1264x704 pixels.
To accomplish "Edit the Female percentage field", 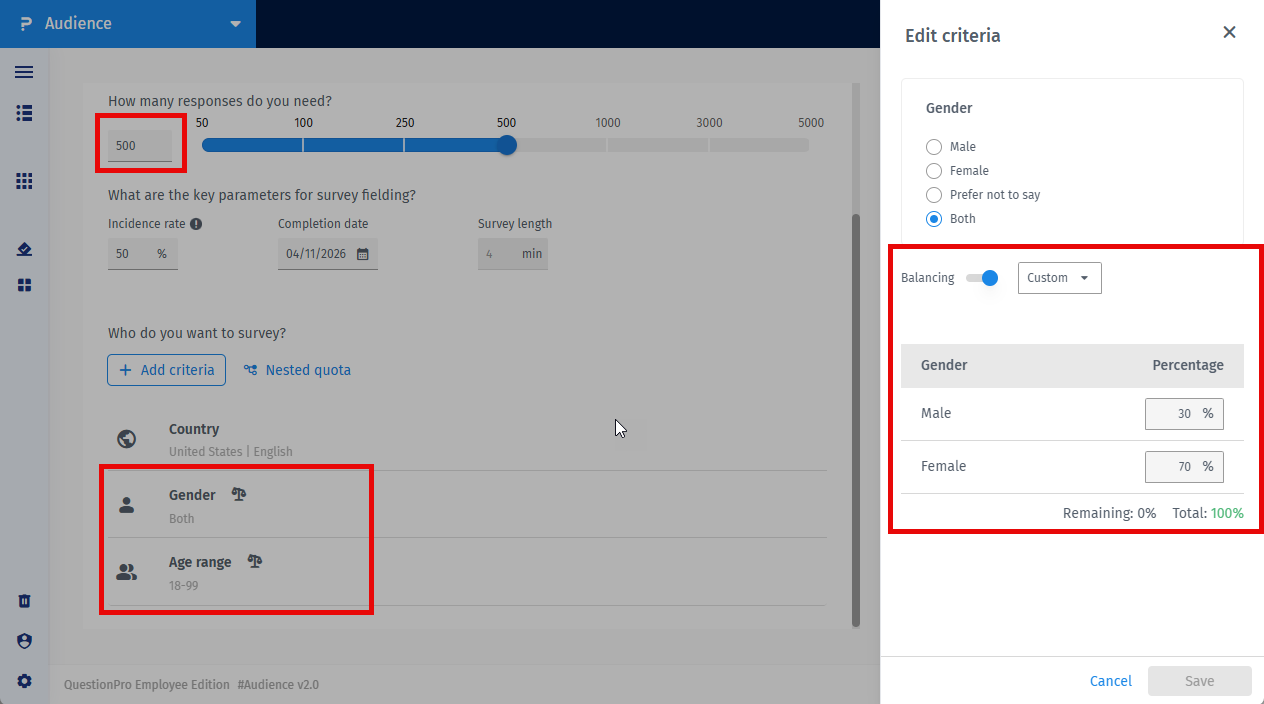I will [1184, 466].
